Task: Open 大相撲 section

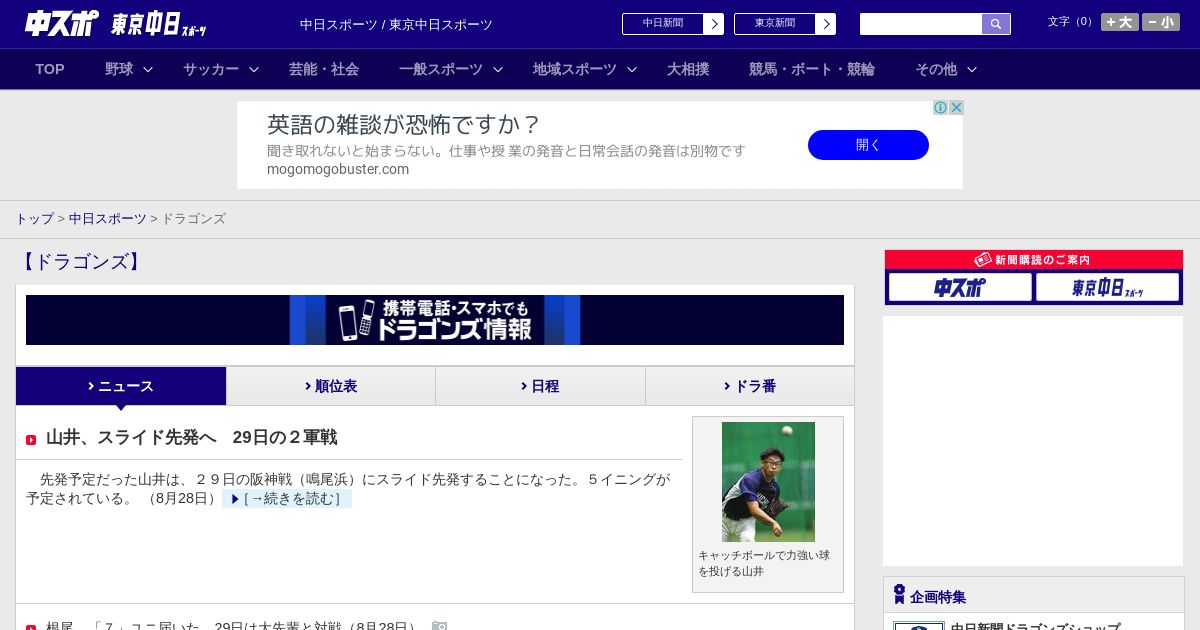Action: pyautogui.click(x=688, y=69)
